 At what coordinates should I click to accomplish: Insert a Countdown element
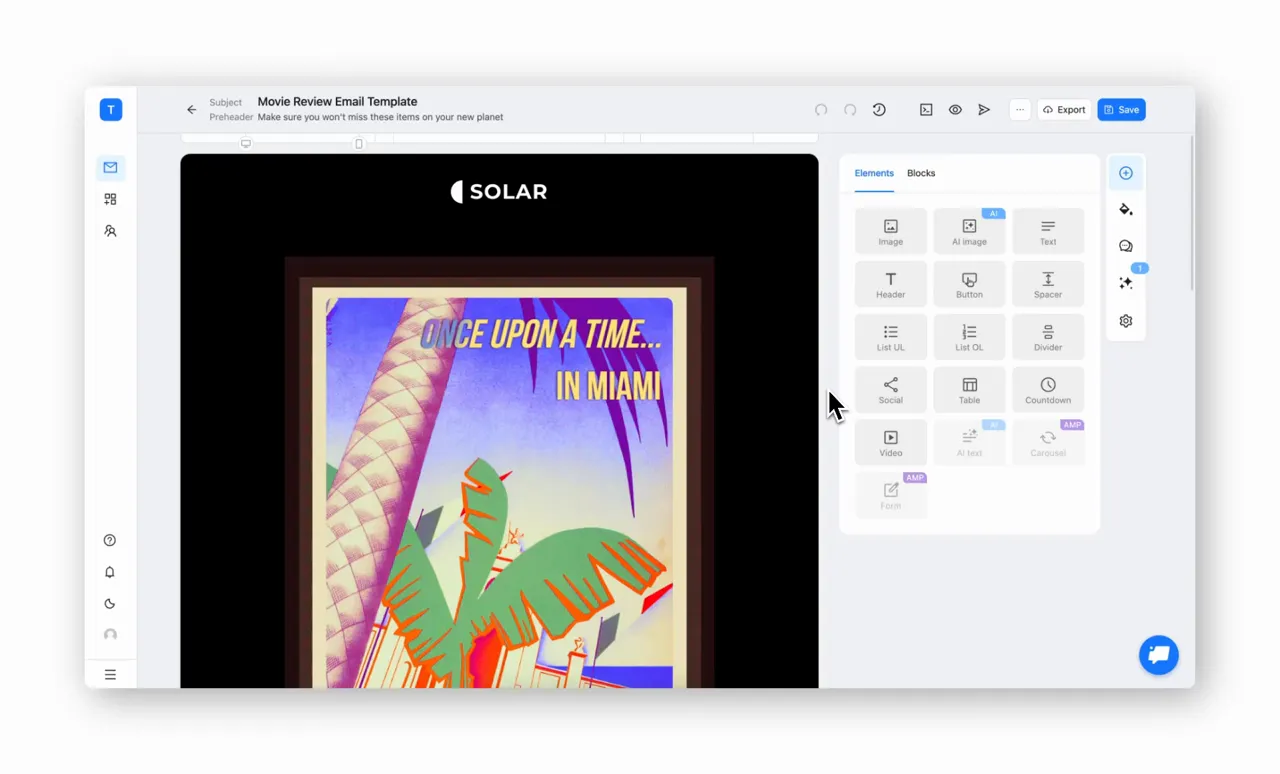point(1048,389)
